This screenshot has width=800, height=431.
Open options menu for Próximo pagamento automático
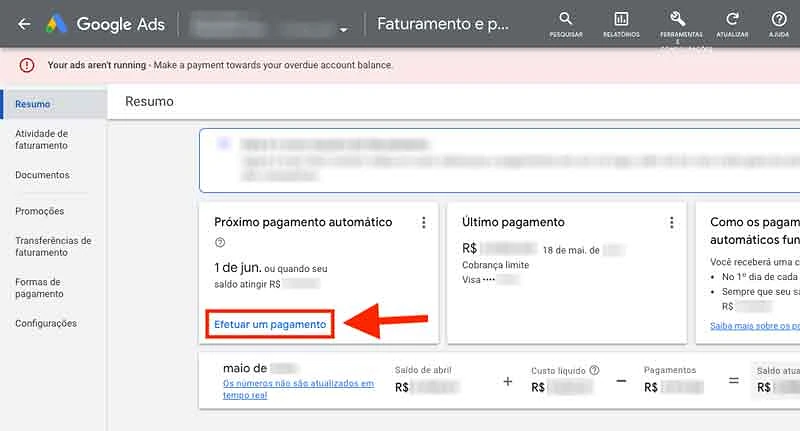coord(423,222)
